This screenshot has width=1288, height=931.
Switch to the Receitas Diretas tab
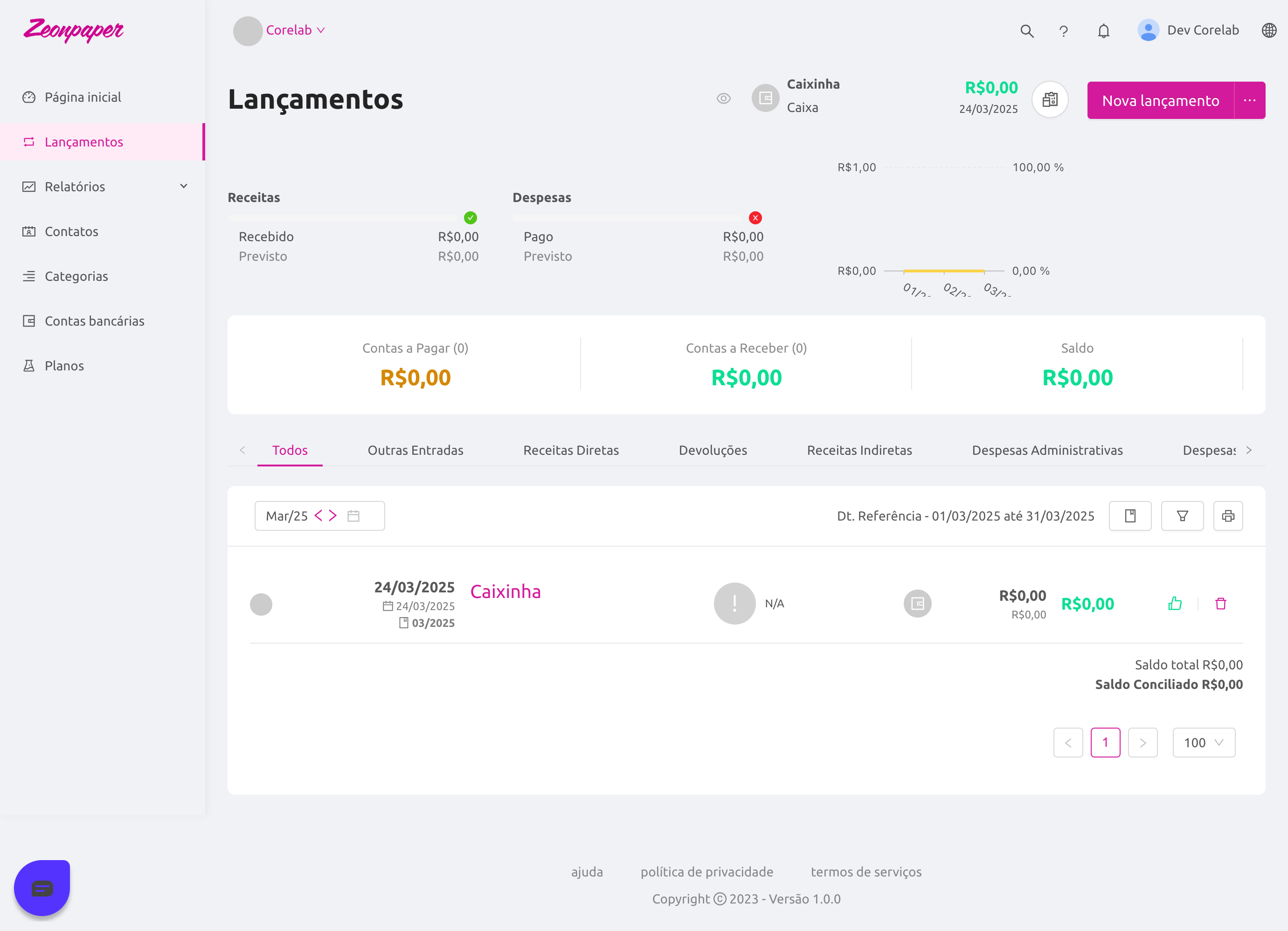(x=571, y=450)
